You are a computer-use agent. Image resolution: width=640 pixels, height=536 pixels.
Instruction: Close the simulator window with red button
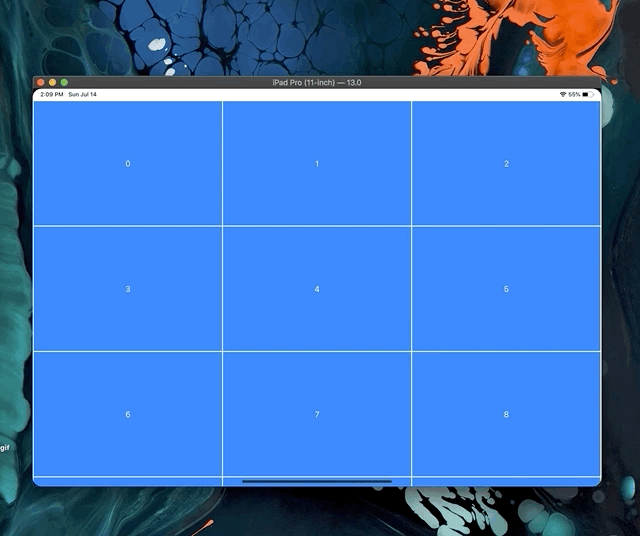[x=41, y=82]
